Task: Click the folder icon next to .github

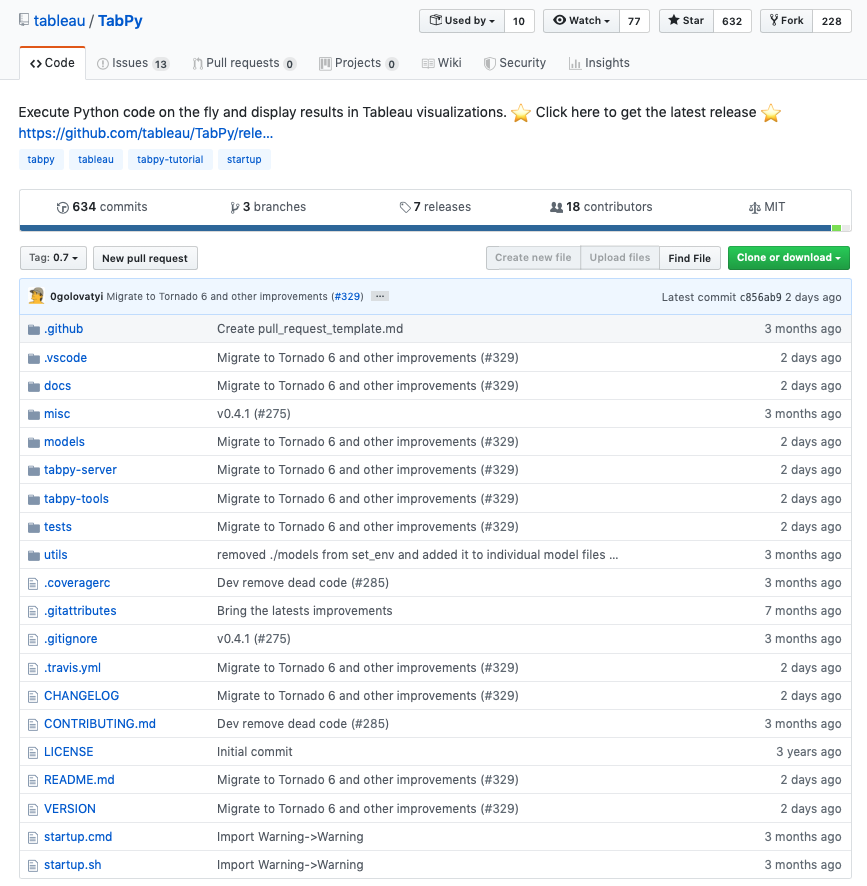Action: [x=34, y=329]
